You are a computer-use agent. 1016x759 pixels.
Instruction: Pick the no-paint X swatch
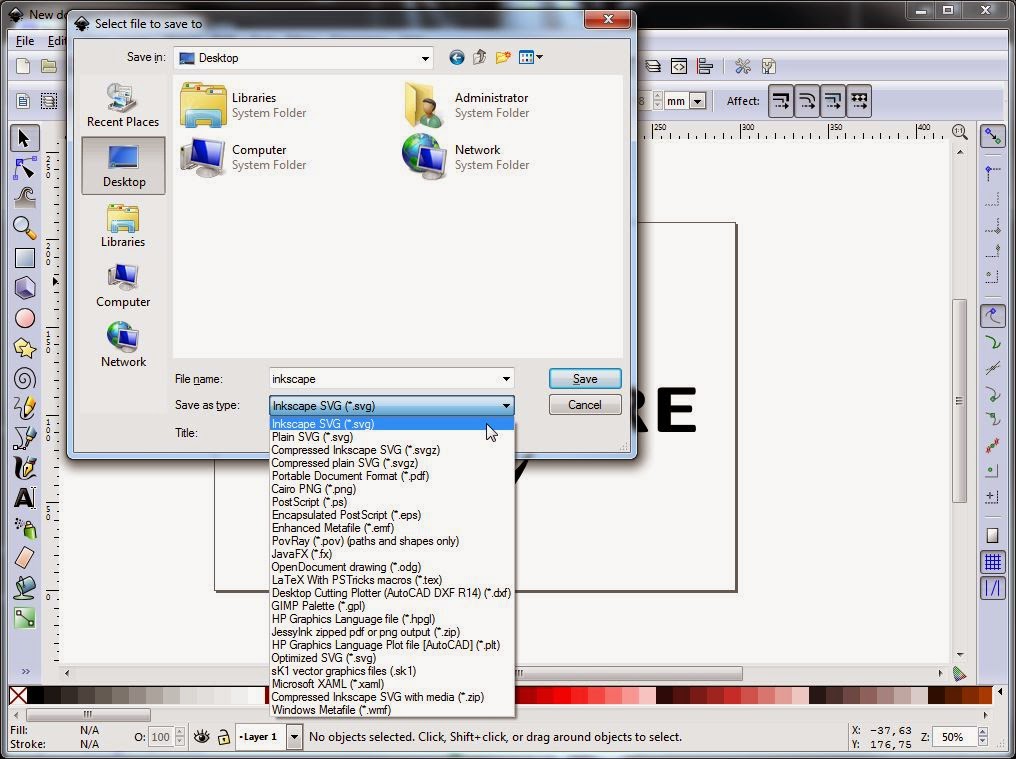pos(18,695)
